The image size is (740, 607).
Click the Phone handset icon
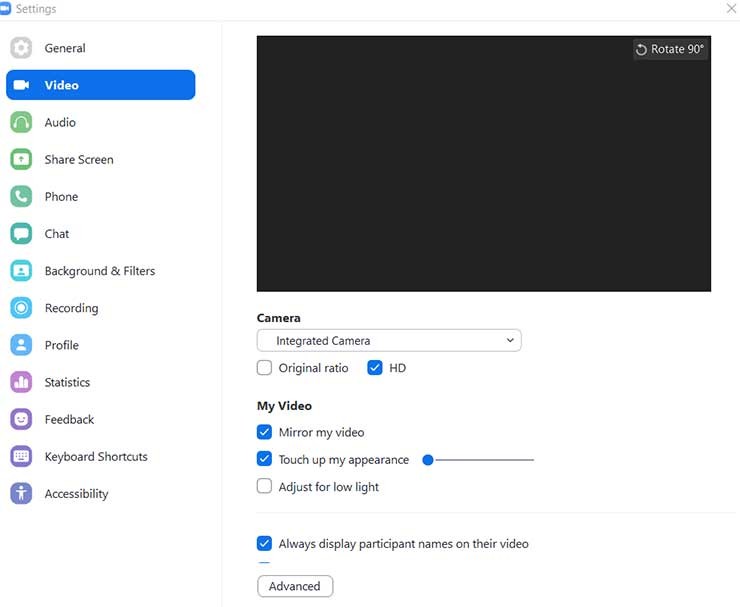(21, 197)
